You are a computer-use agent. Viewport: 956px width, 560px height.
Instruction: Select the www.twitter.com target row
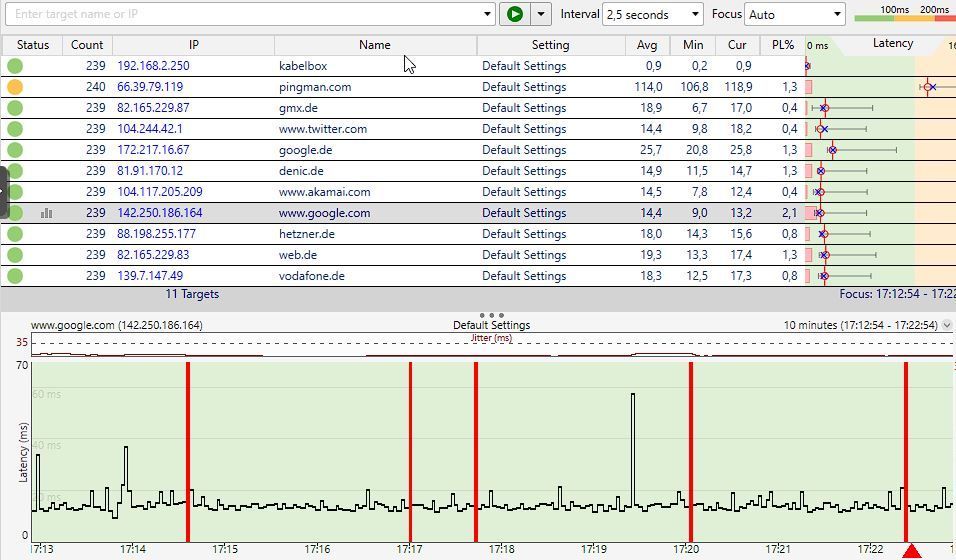[322, 129]
